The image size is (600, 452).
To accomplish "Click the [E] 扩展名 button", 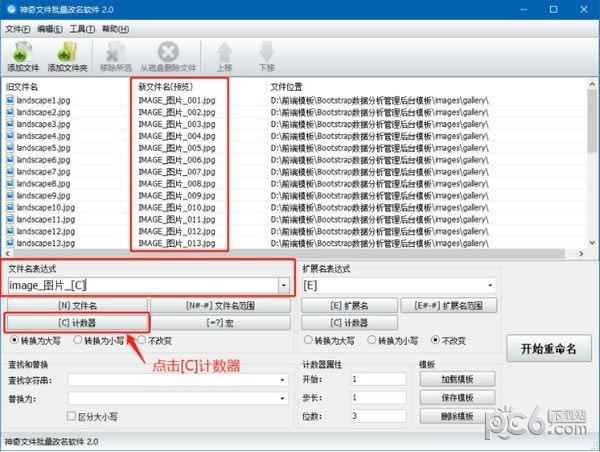I will (x=349, y=305).
